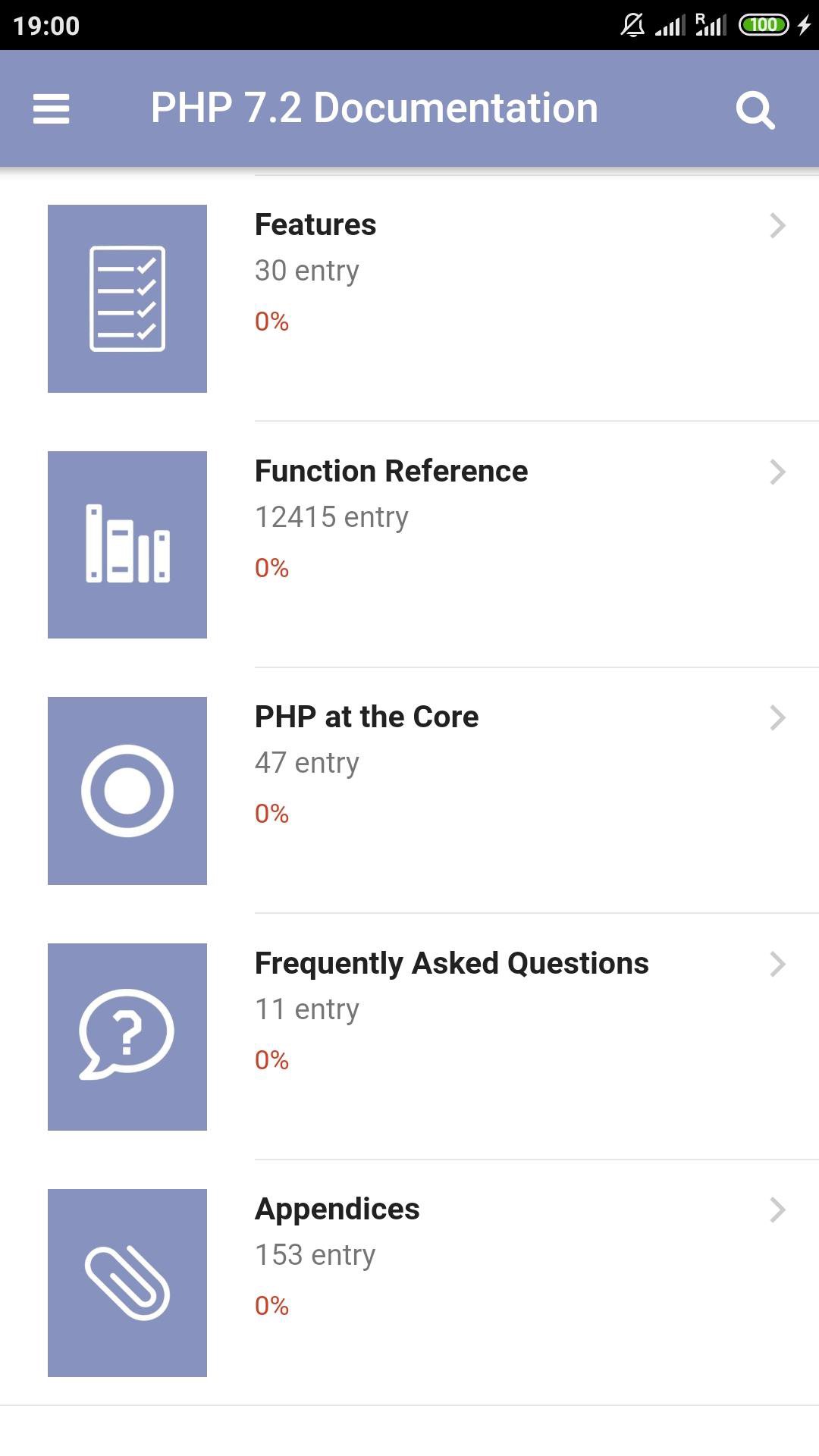
Task: Tap the Appendices 153 entry label
Action: (x=315, y=1255)
